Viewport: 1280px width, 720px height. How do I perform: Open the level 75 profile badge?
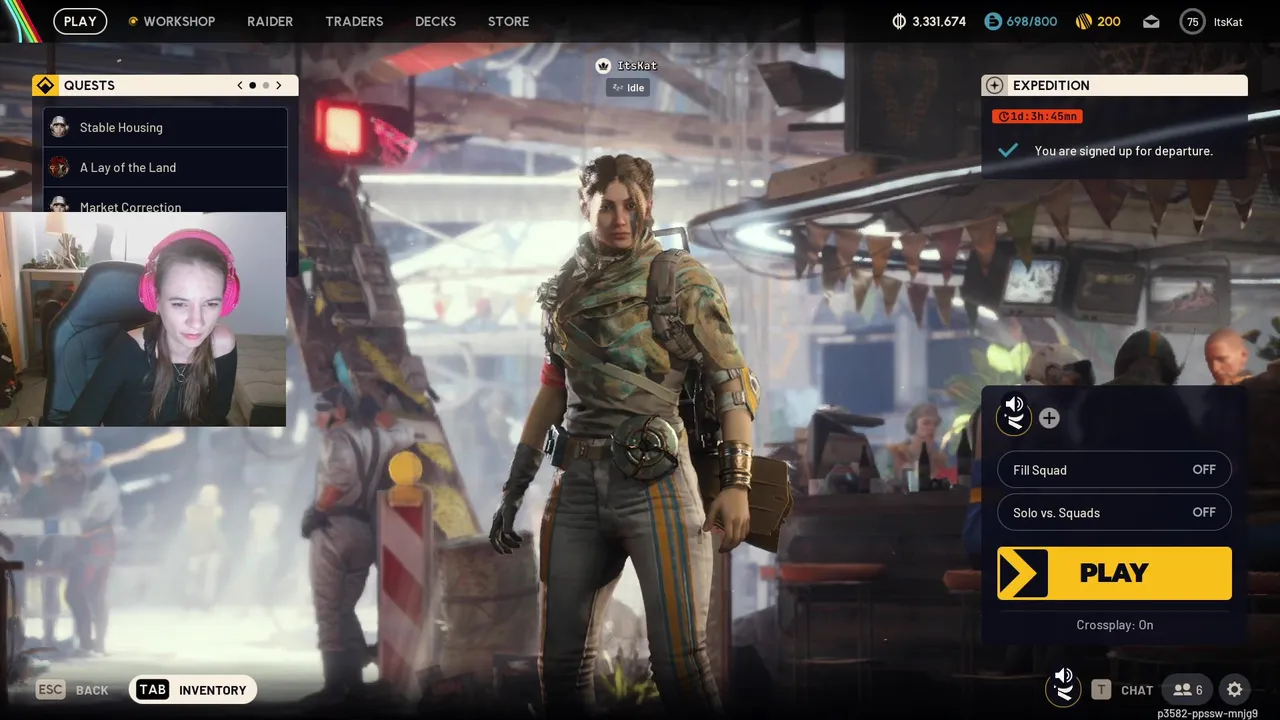[x=1192, y=21]
